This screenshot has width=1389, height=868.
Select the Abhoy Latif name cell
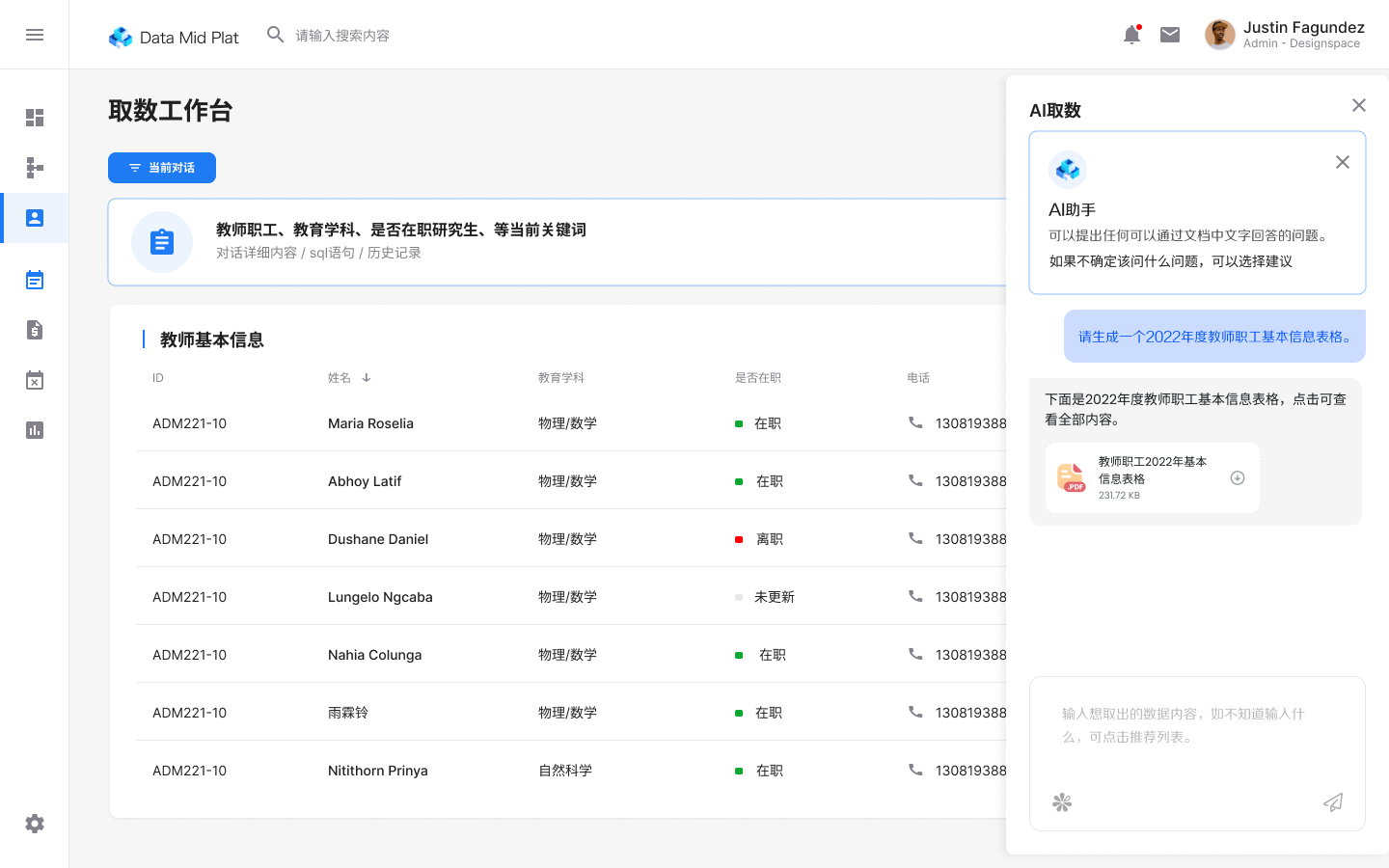tap(365, 481)
